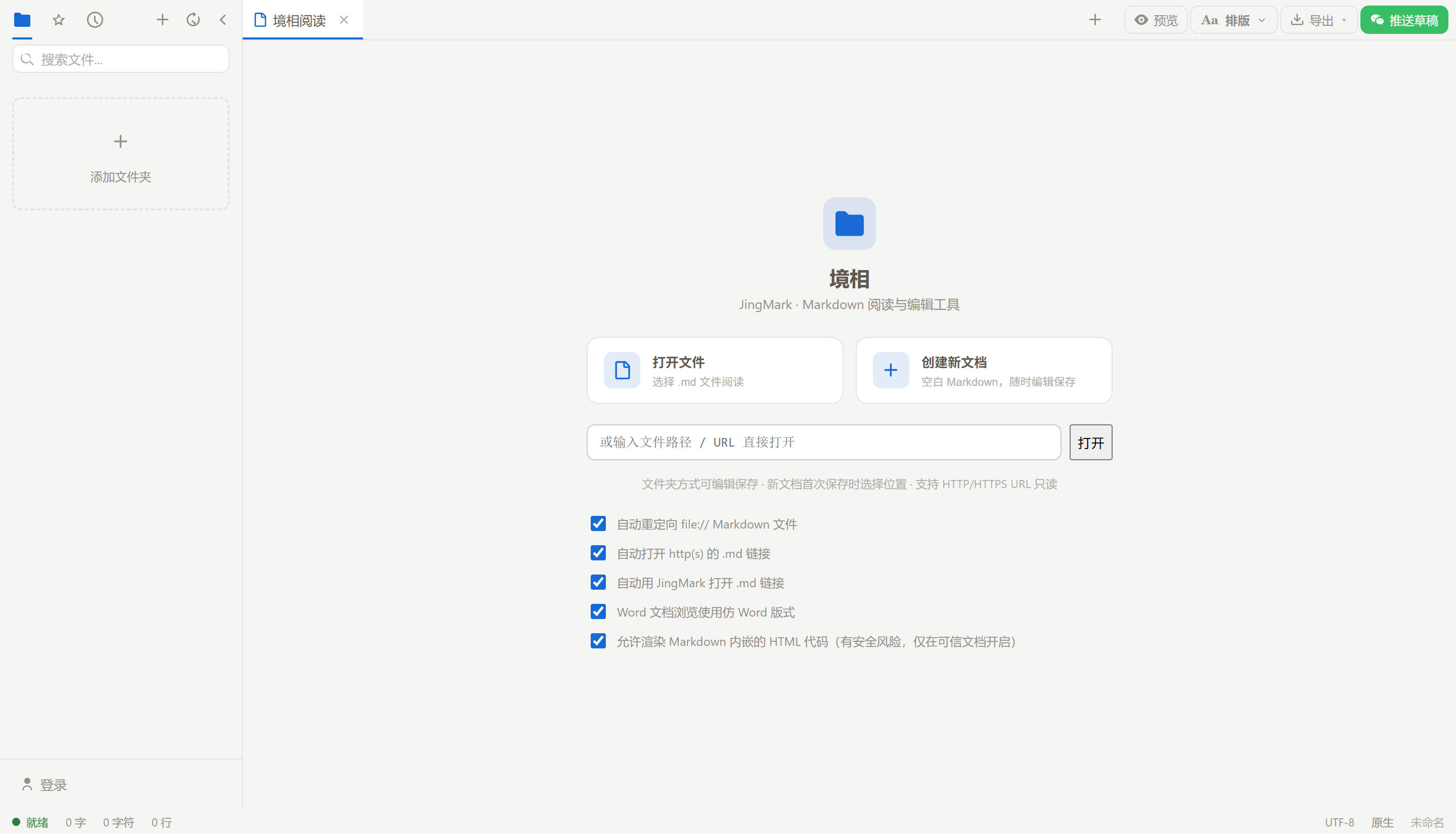
Task: Click the UTF-8 encoding status entry
Action: 1339,822
